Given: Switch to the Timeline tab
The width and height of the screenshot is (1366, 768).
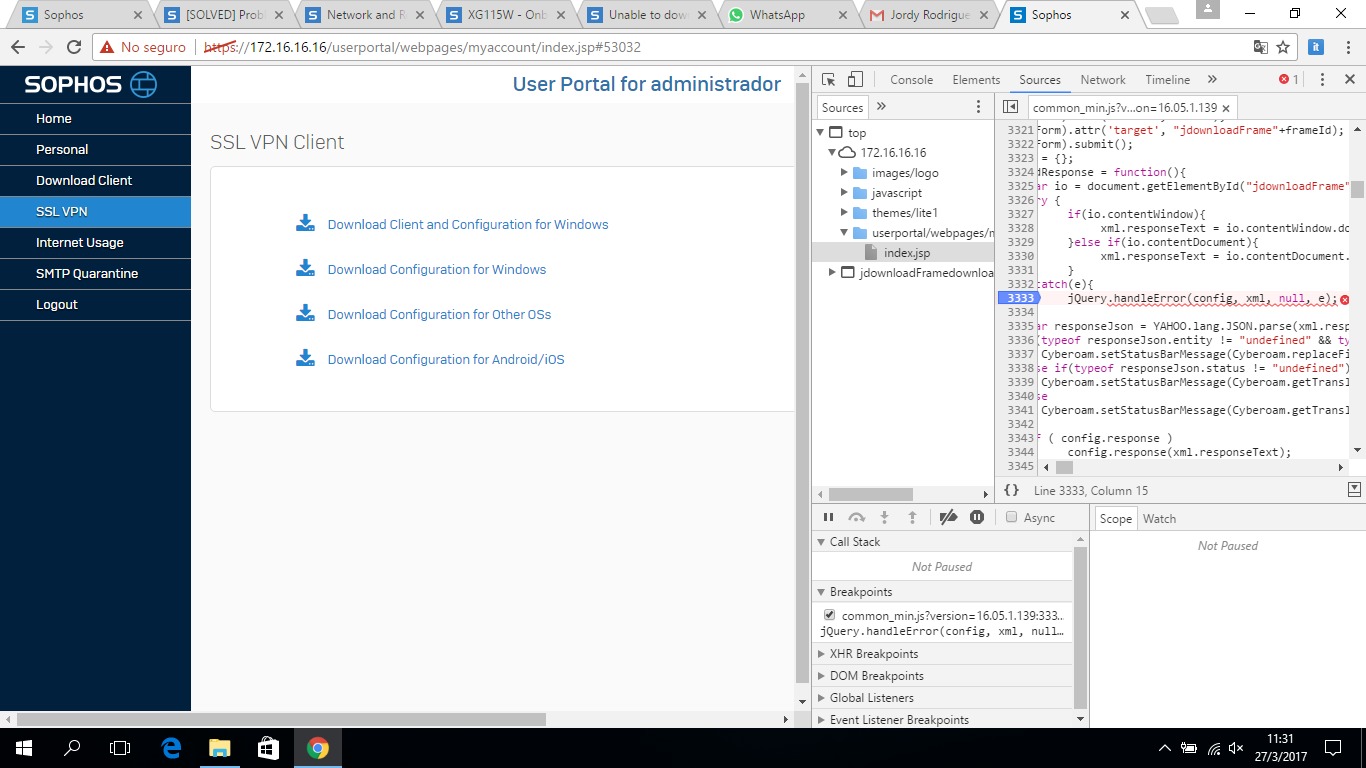Looking at the screenshot, I should tap(1167, 80).
